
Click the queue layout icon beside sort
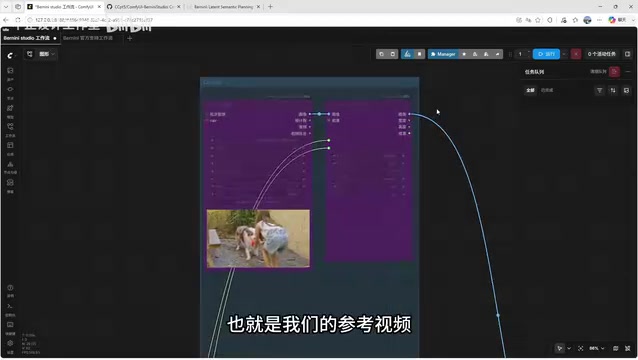pyautogui.click(x=626, y=90)
